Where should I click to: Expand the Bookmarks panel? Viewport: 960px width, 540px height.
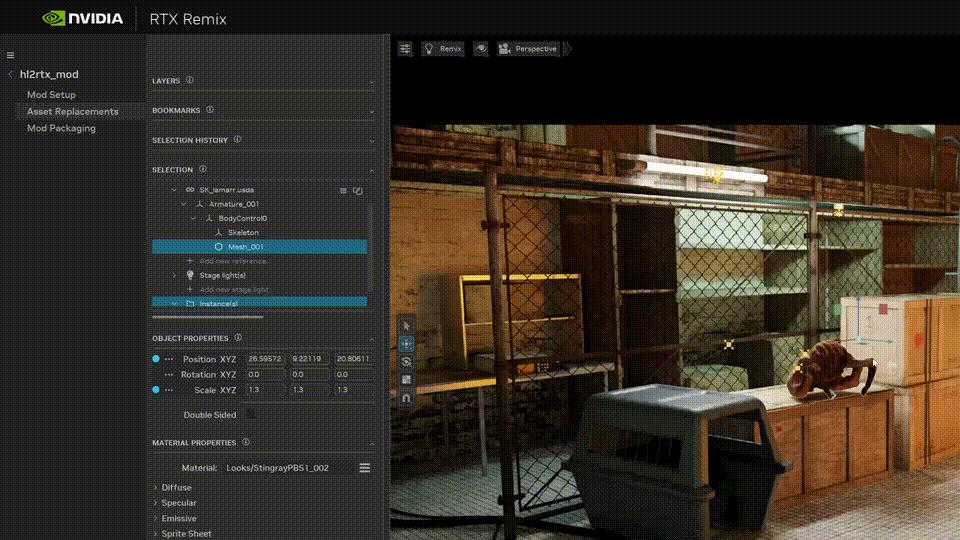pos(372,111)
